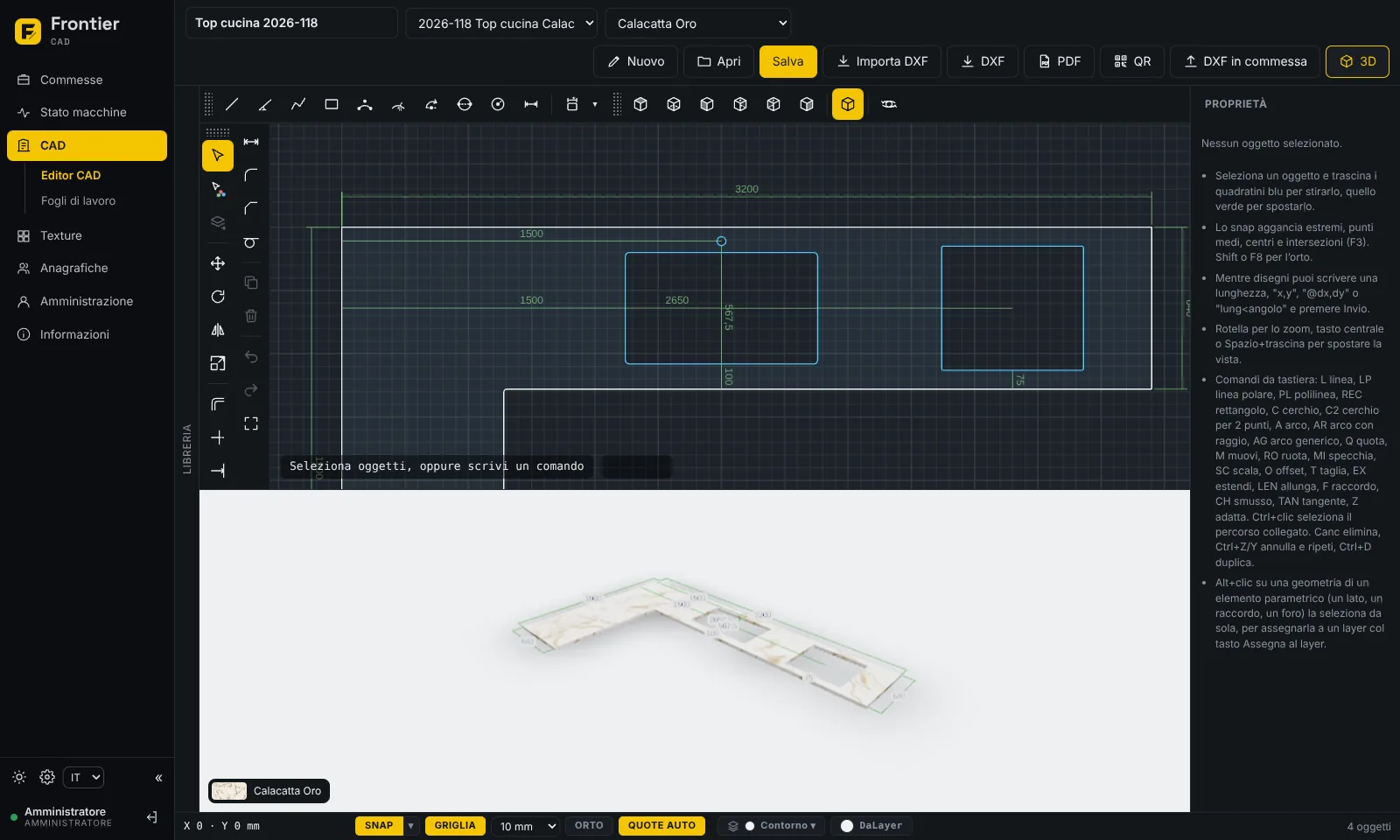Image resolution: width=1400 pixels, height=840 pixels.
Task: Toggle SNAP mode in status bar
Action: (379, 825)
